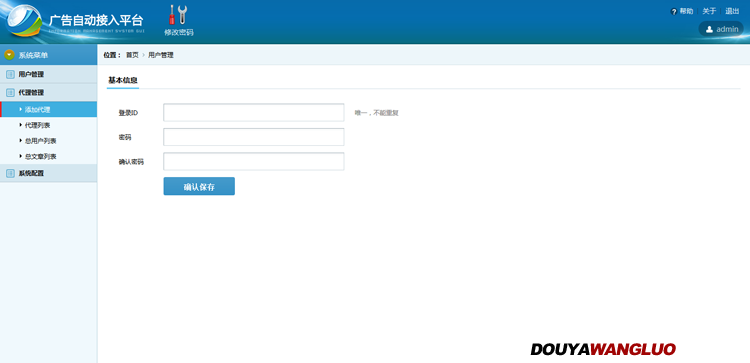Click the 用户管理 sidebar icon

pyautogui.click(x=10, y=75)
